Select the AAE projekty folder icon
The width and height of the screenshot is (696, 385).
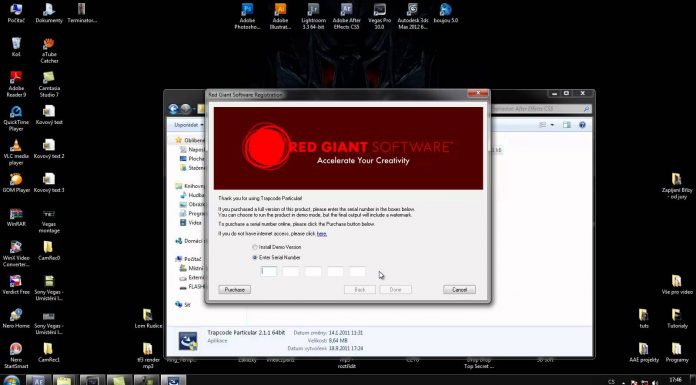644,353
